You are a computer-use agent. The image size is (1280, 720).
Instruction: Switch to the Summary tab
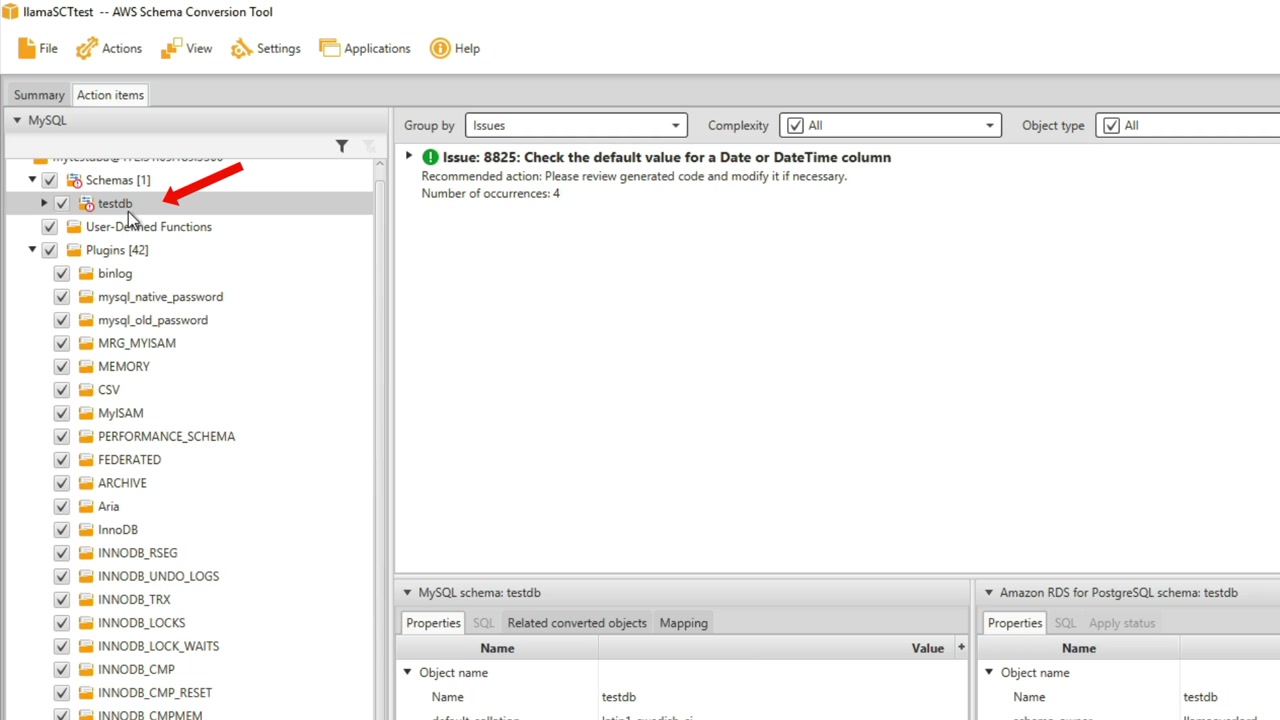[x=39, y=95]
